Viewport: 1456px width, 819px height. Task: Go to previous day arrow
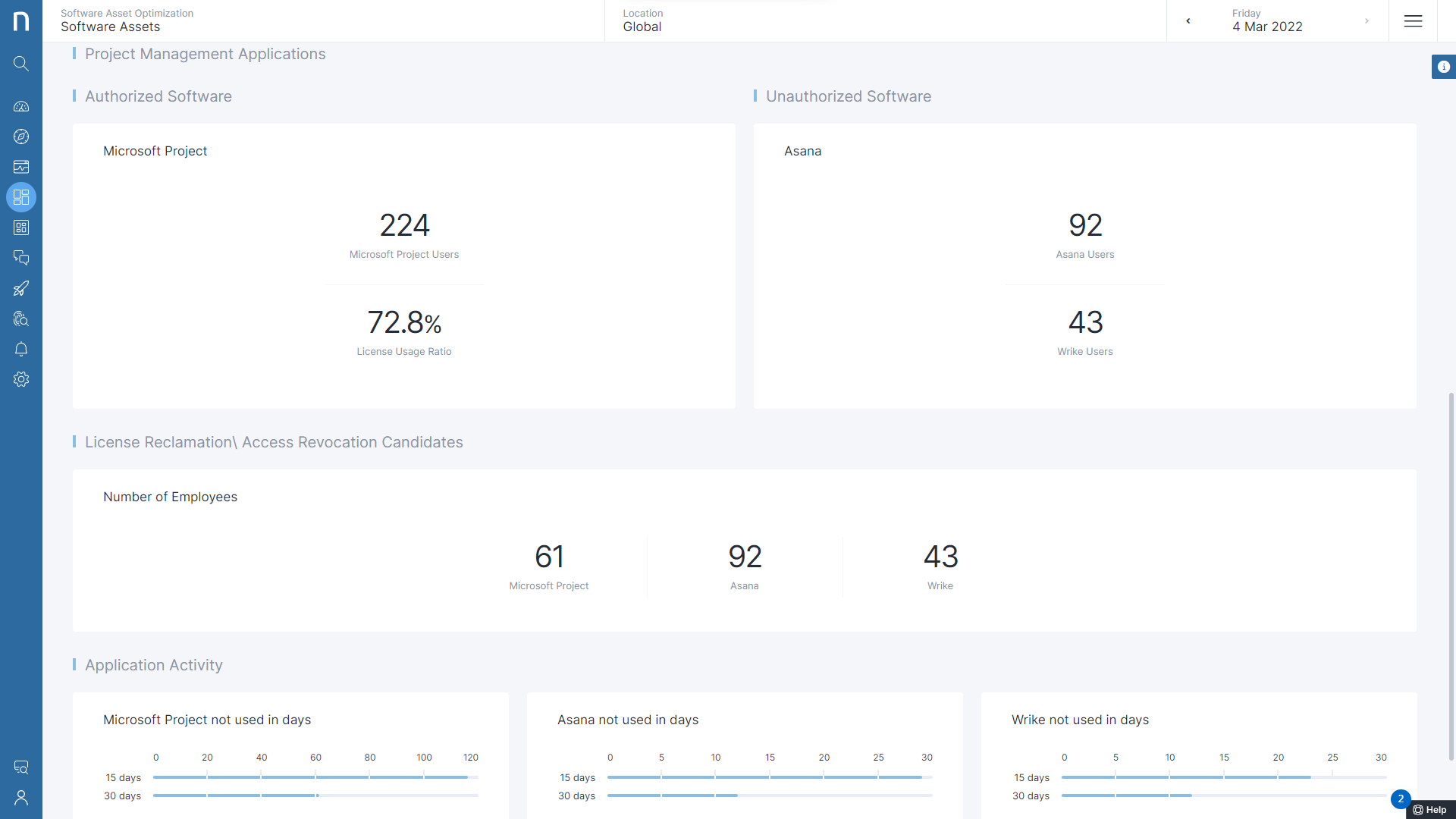[1188, 21]
